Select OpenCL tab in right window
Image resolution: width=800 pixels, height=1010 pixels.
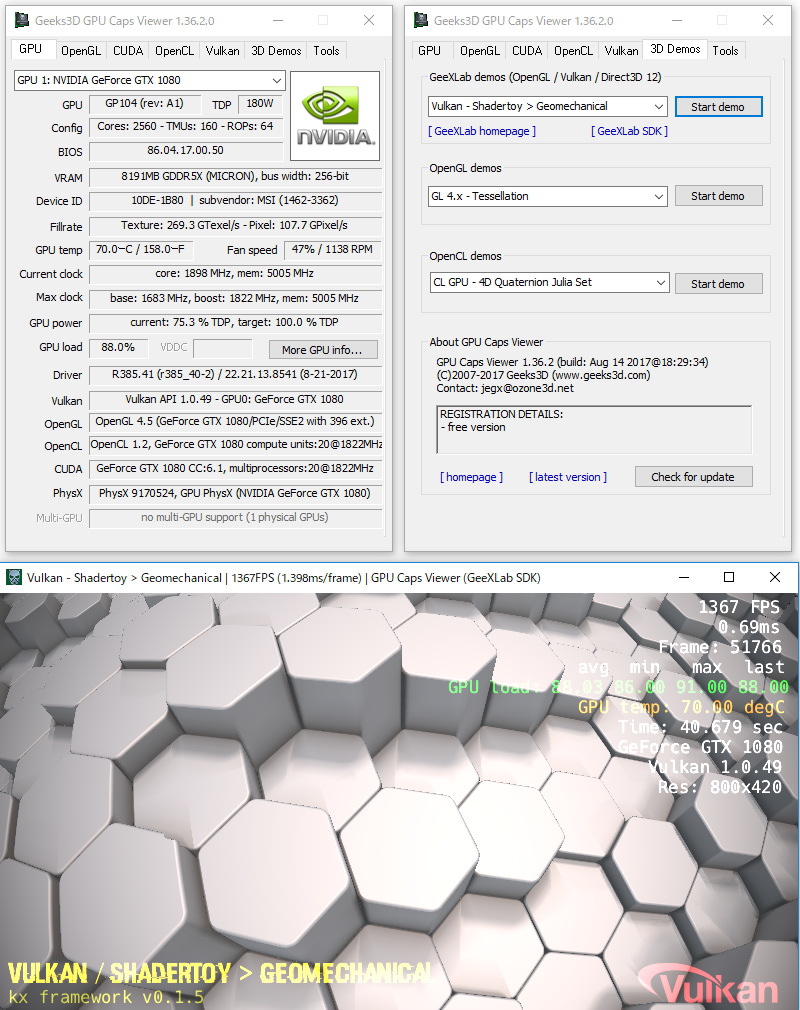(x=573, y=51)
